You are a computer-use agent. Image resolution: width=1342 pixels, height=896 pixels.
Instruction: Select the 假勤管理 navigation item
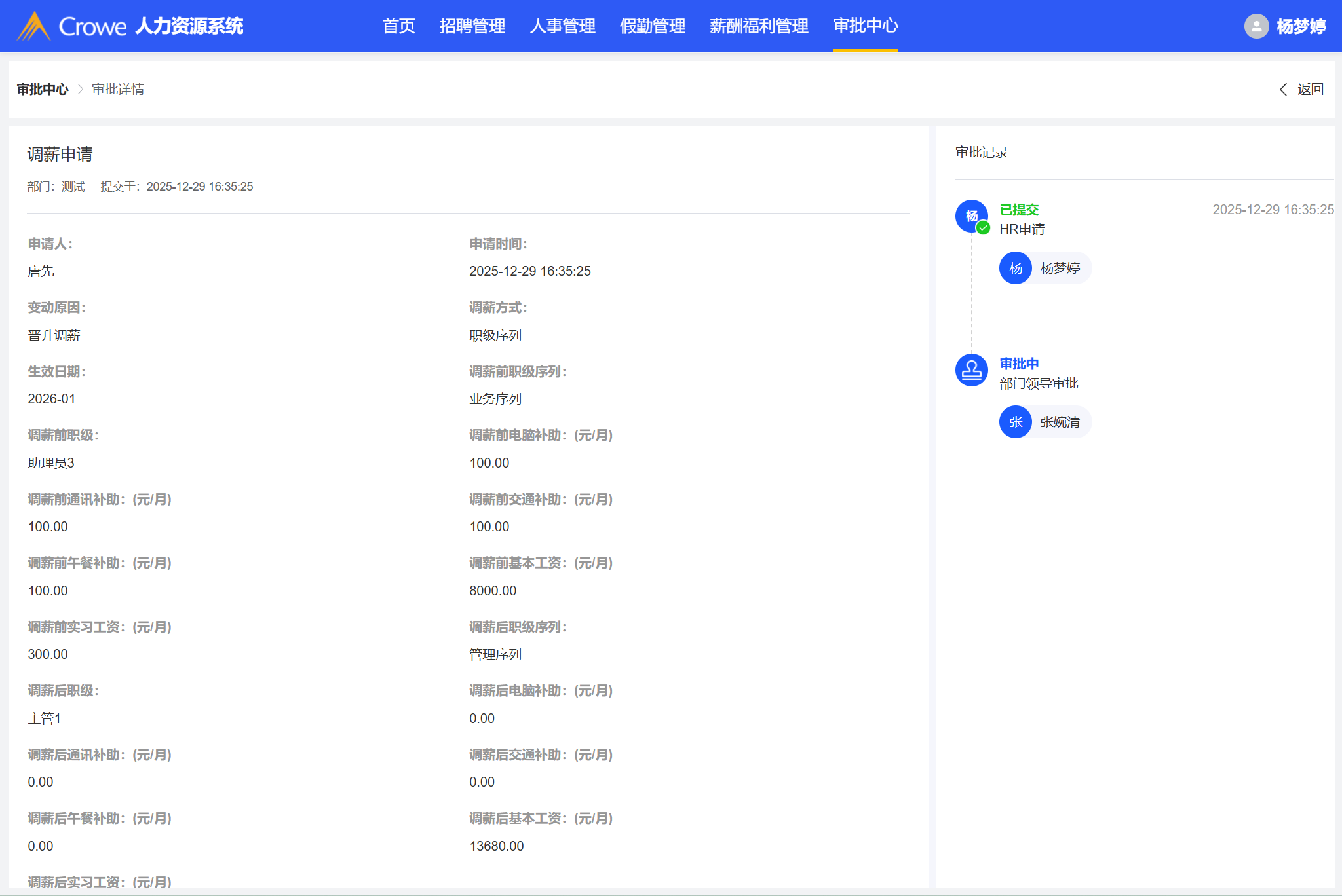(652, 26)
